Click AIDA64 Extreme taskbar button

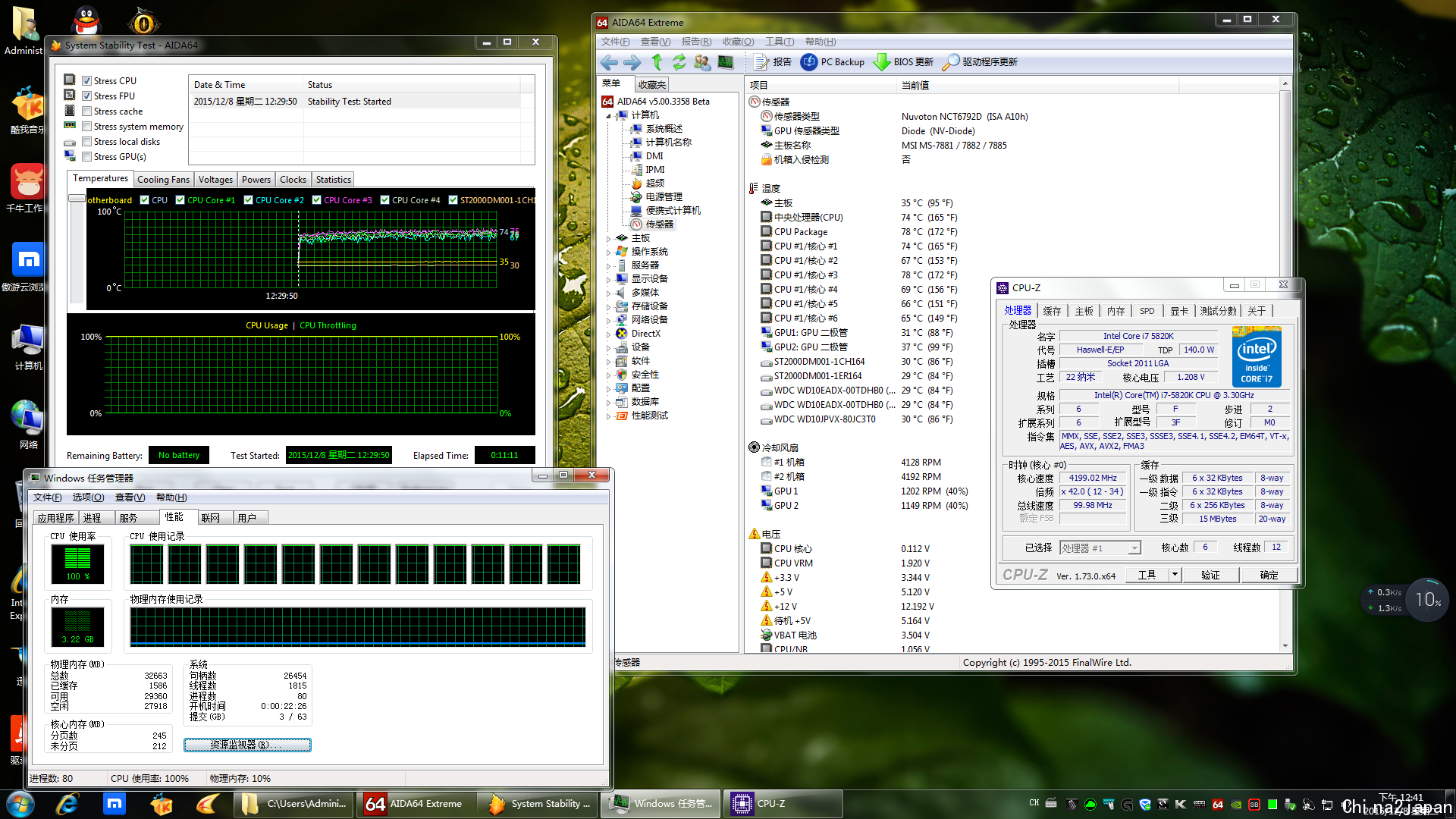[414, 804]
